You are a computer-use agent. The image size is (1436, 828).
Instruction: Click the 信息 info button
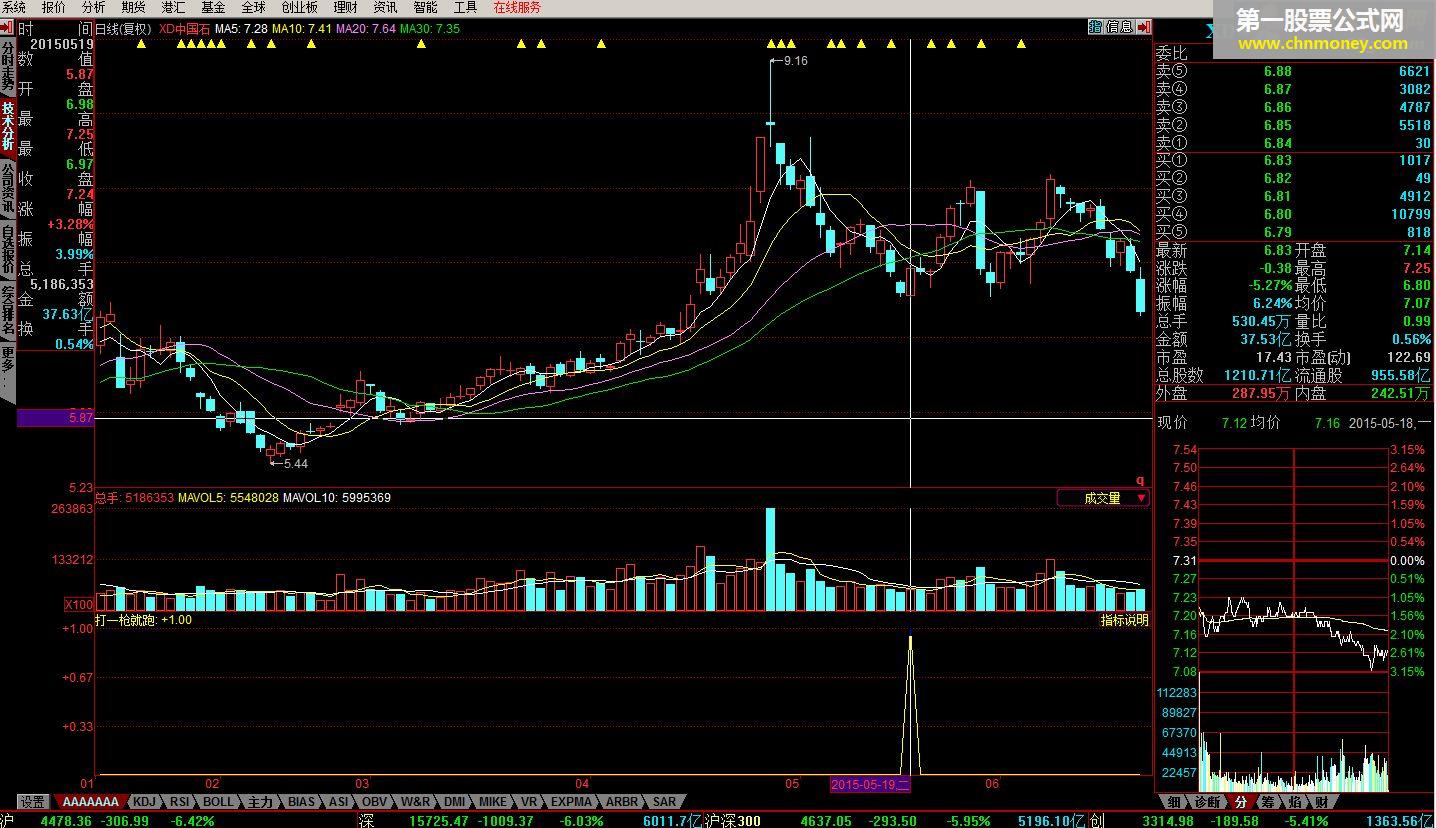[x=1120, y=27]
